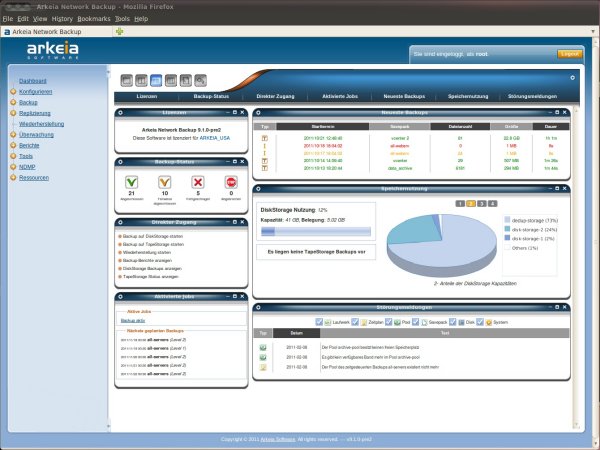Open the Firefox Tools menu
Screen dimensions: 600x450
click(122, 19)
